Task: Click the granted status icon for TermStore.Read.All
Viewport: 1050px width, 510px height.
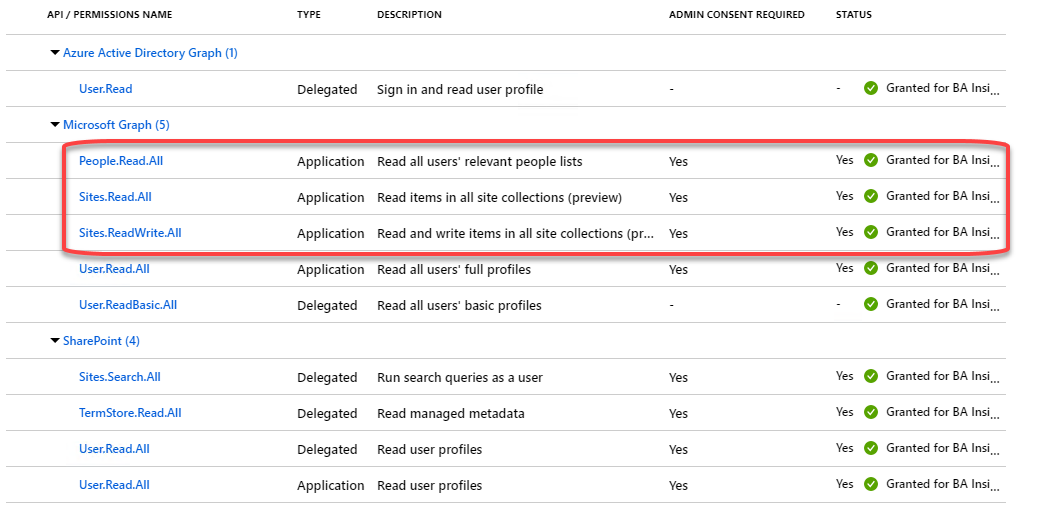Action: click(x=871, y=412)
